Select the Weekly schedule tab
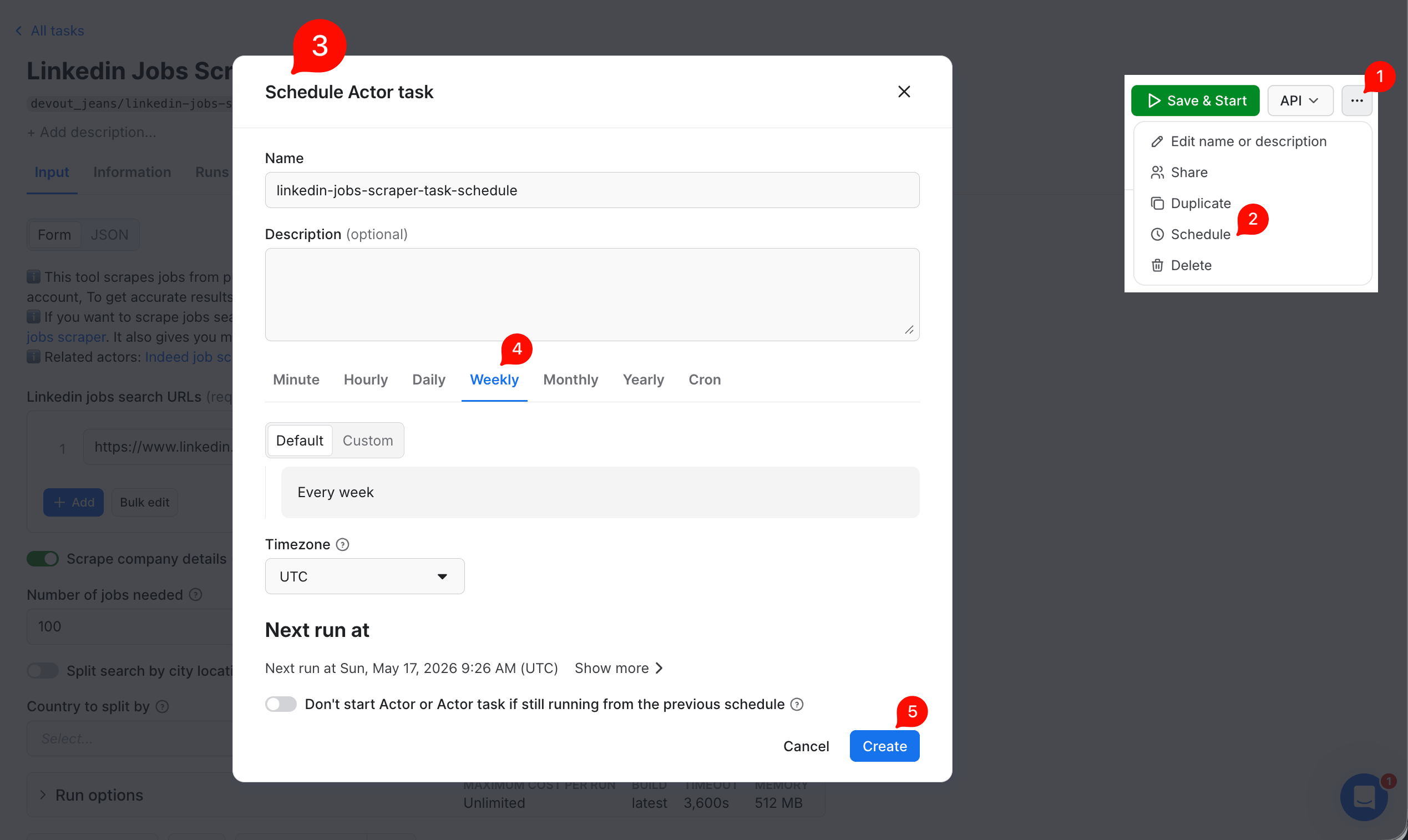The image size is (1408, 840). (494, 379)
